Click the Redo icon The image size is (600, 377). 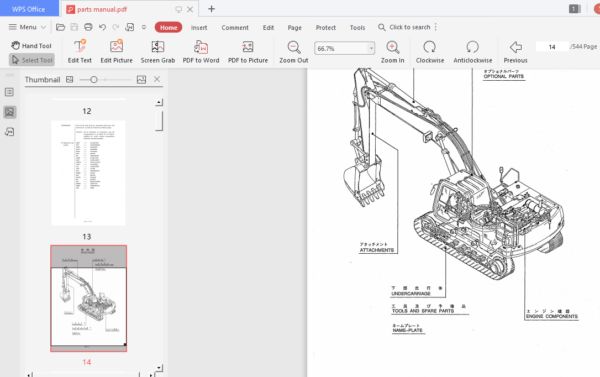click(116, 27)
